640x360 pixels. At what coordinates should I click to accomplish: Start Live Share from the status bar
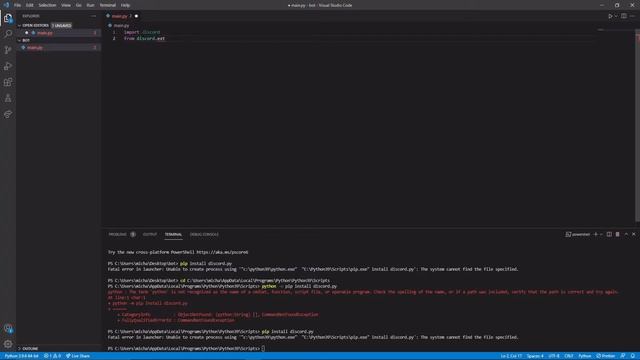78,356
